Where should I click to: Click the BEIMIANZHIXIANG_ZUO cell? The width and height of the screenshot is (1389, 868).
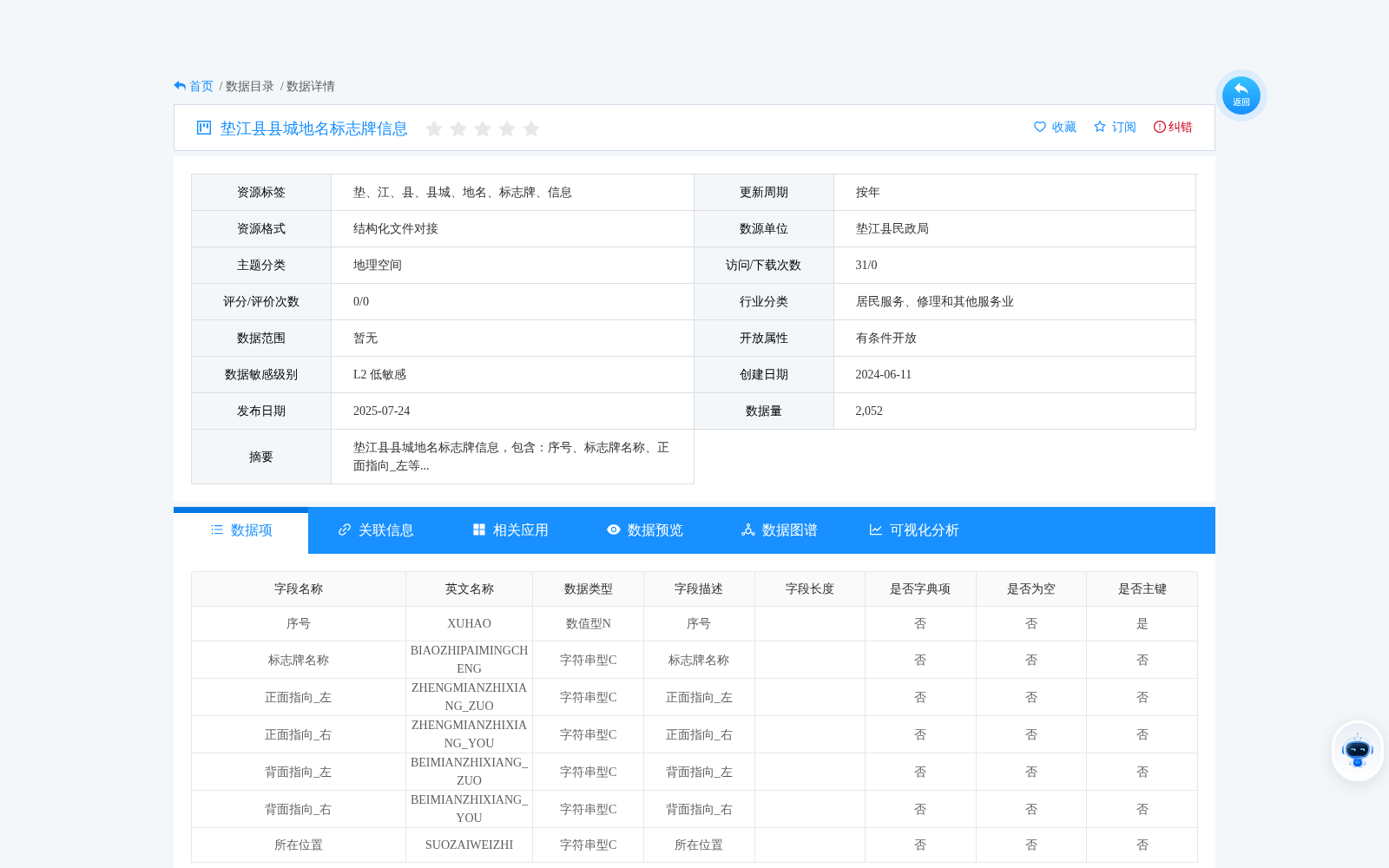pos(470,772)
